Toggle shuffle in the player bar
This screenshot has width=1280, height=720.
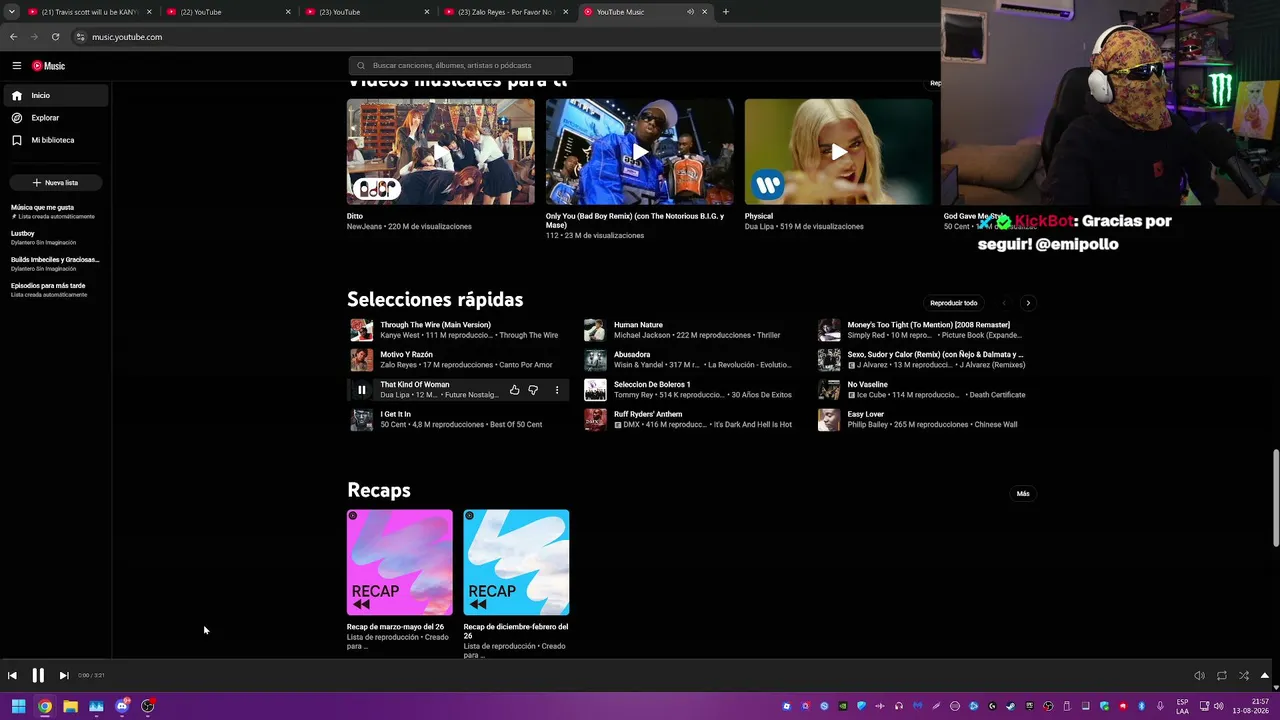[1244, 676]
